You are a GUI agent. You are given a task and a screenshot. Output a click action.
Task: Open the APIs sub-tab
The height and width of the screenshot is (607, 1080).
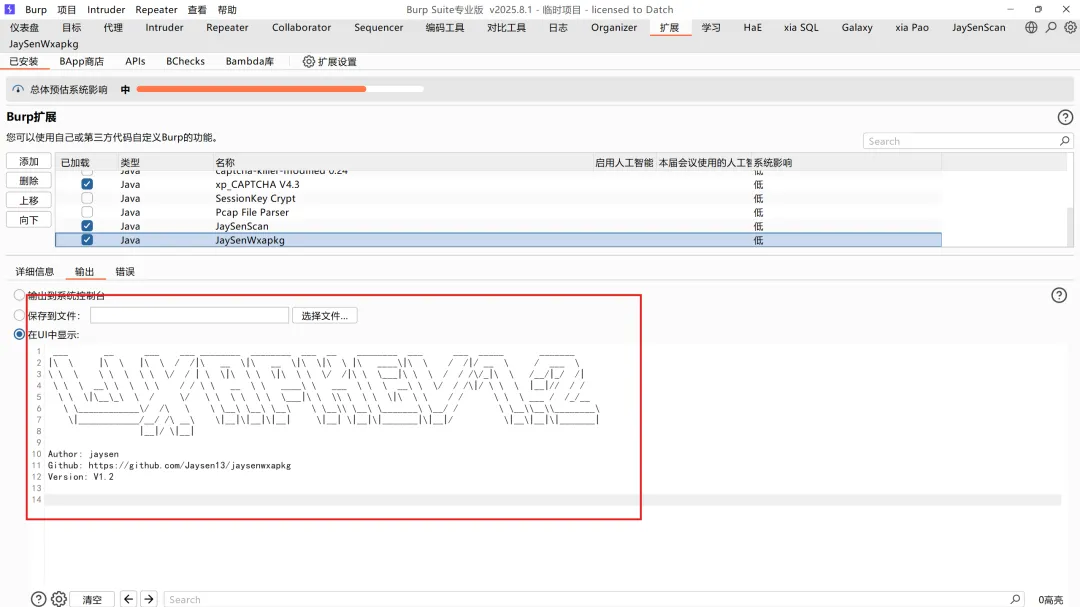tap(135, 61)
